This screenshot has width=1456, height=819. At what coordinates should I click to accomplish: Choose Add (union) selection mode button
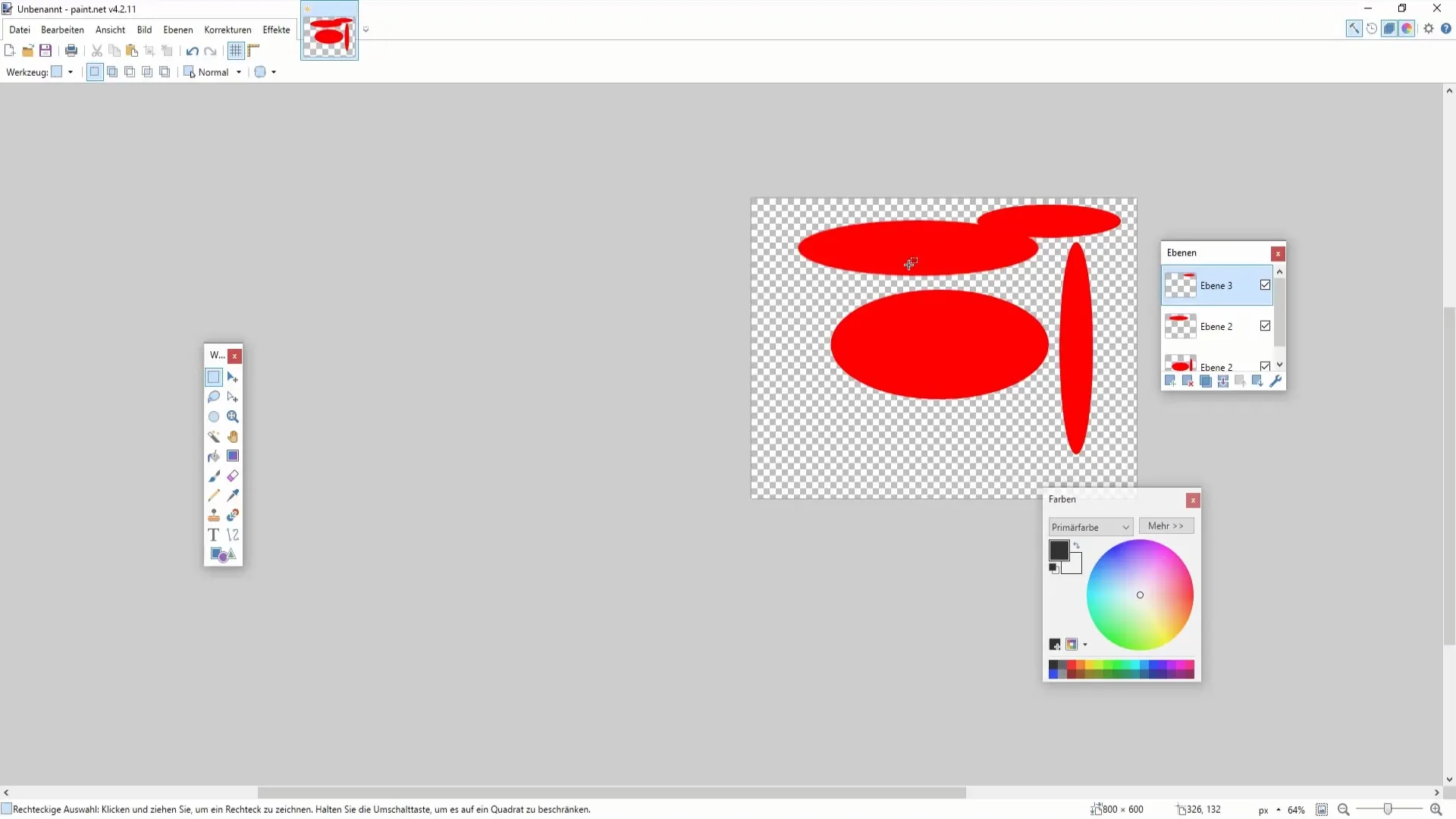[112, 72]
